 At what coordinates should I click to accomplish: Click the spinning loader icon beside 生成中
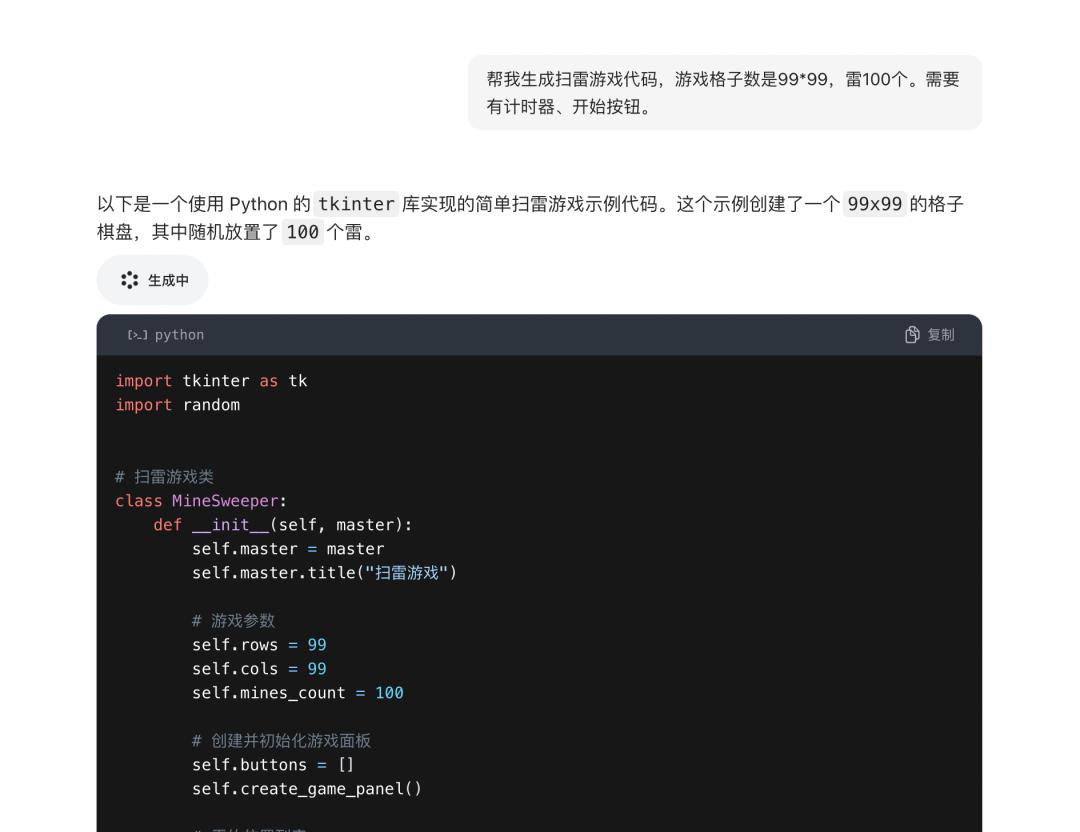129,280
